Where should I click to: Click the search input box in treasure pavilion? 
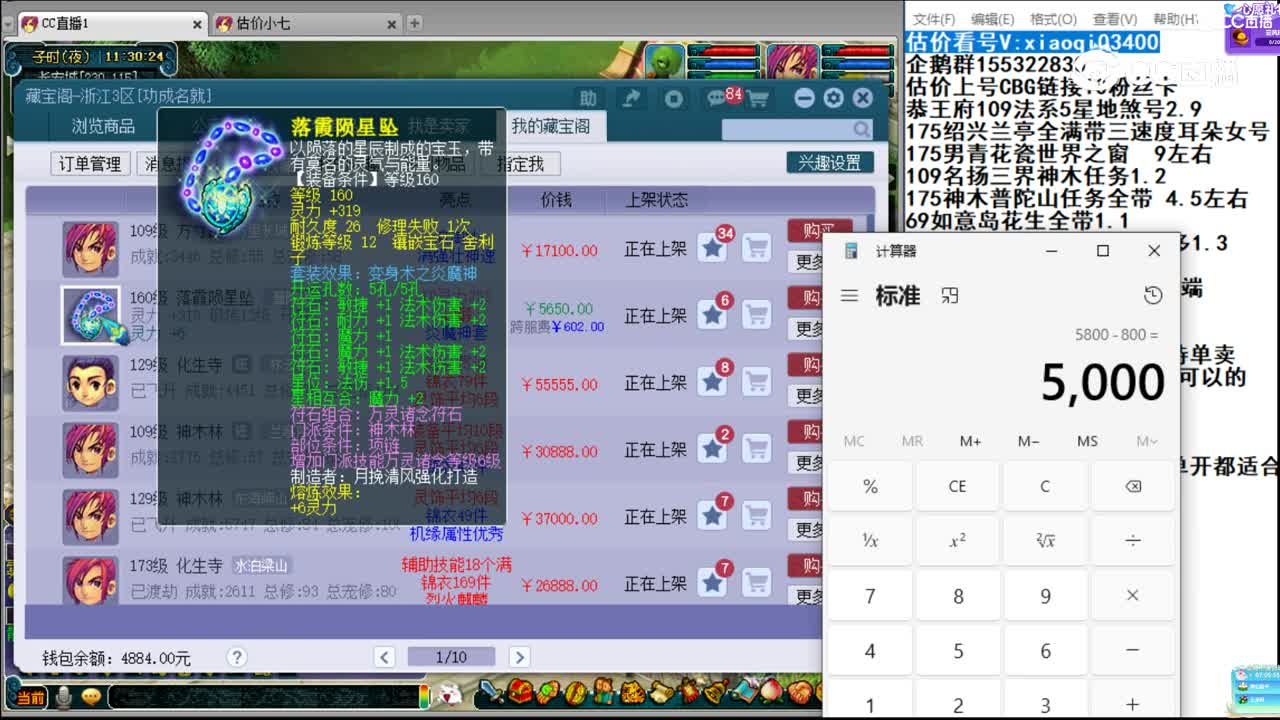coord(786,130)
